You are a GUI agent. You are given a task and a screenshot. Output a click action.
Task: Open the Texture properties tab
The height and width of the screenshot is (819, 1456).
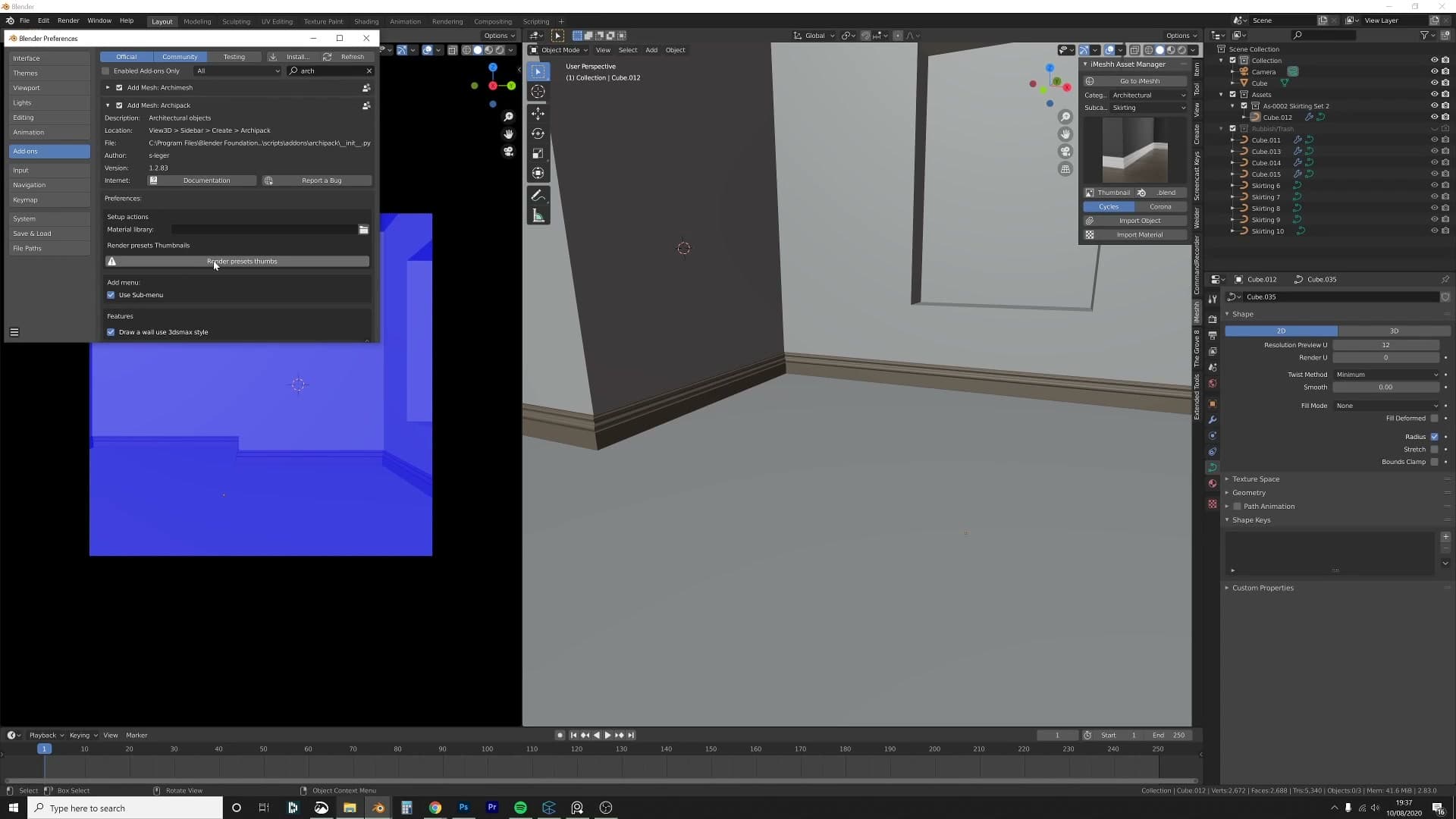click(1213, 504)
